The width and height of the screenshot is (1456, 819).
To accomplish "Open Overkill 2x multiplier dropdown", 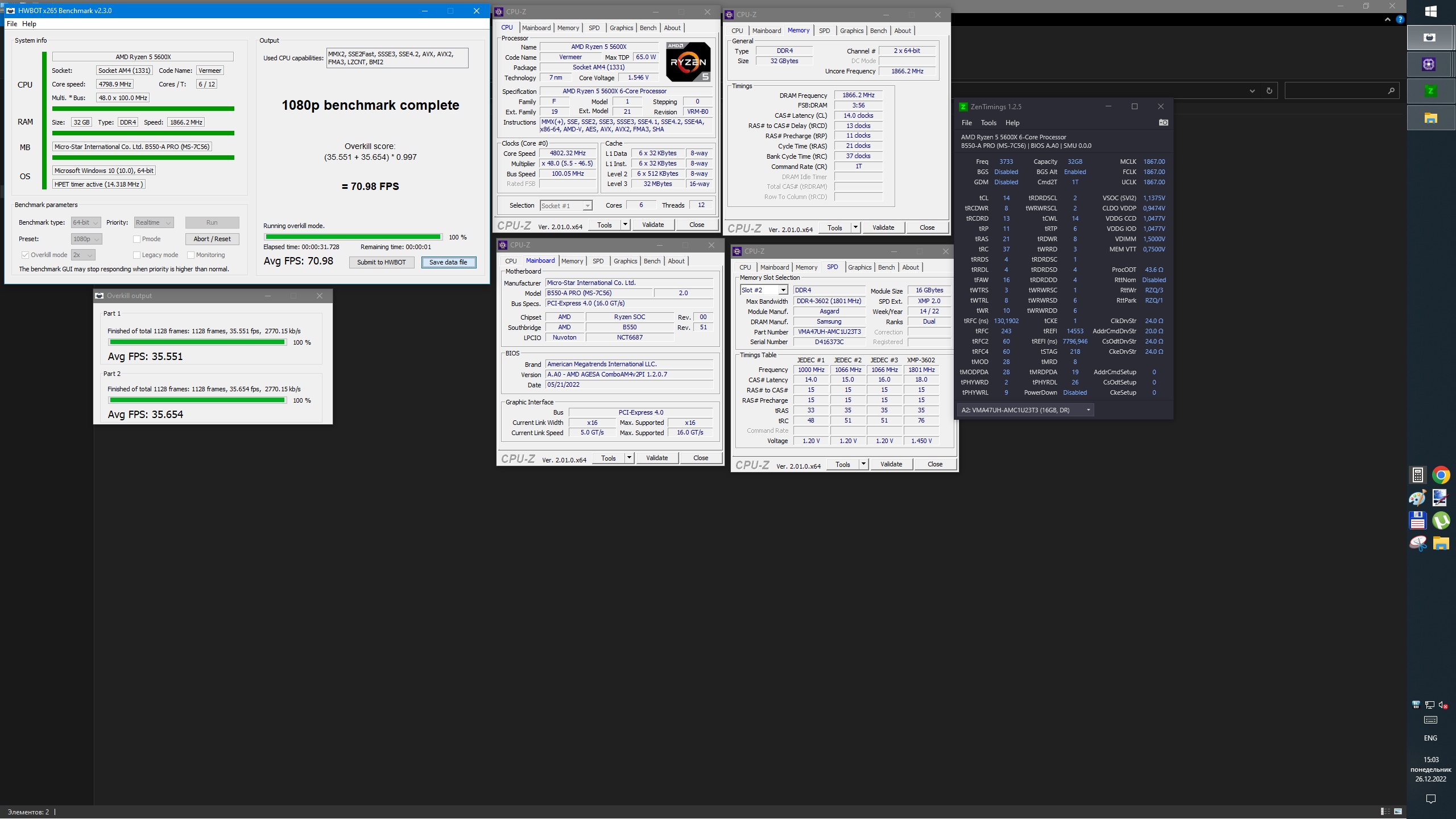I will coord(83,255).
